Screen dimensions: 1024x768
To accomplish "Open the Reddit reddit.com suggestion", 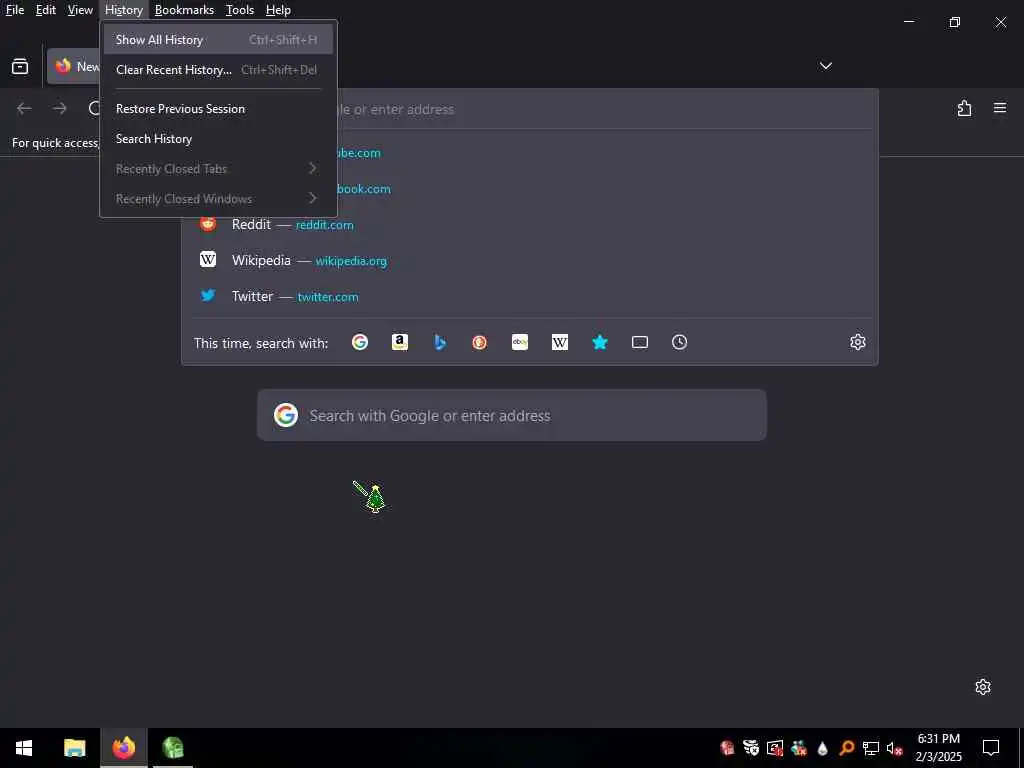I will (529, 225).
